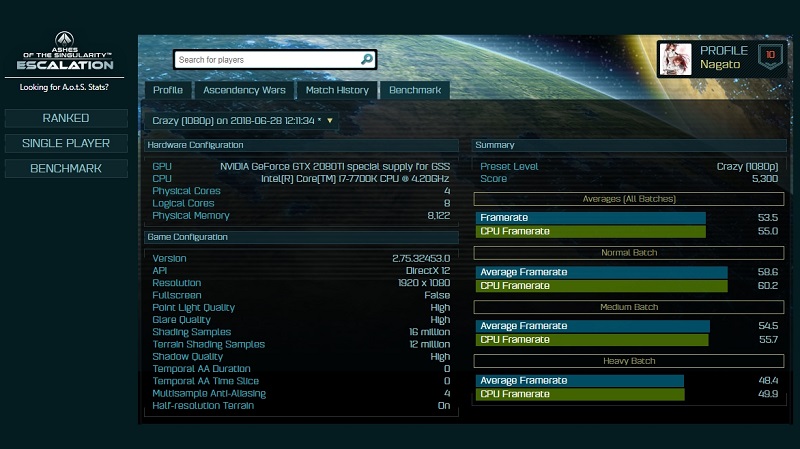Click the Averages (All Batches) heading

coord(629,199)
